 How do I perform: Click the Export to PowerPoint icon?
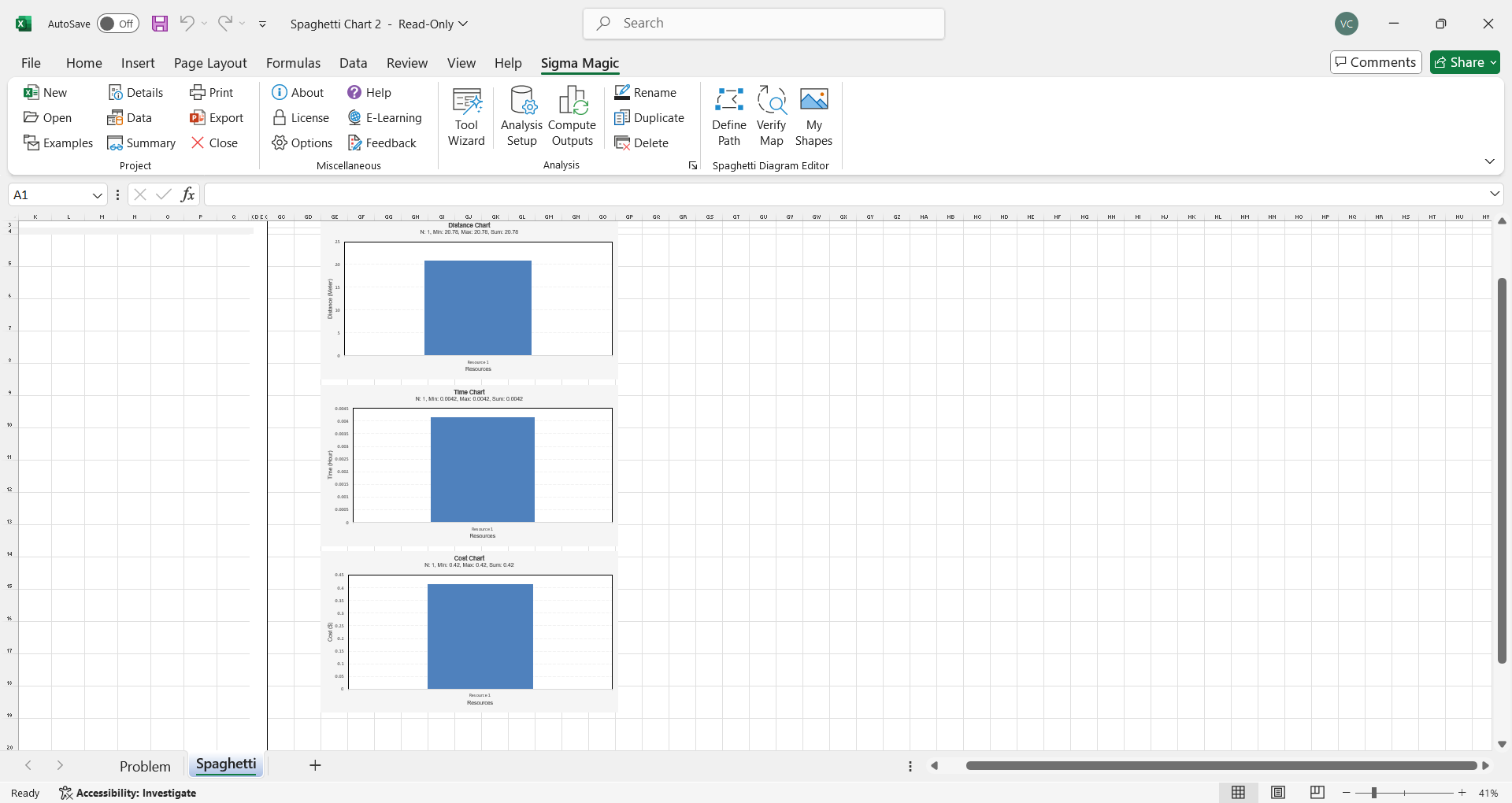217,118
